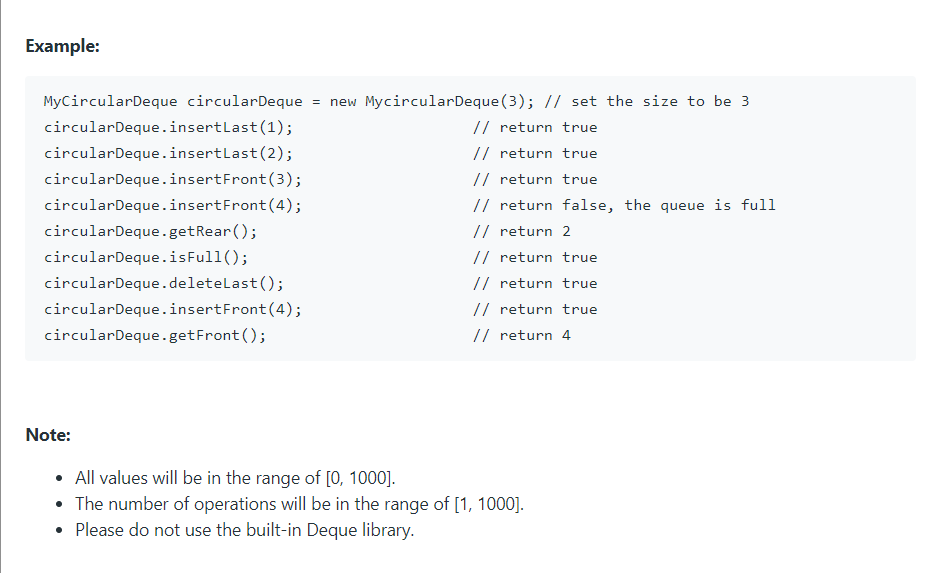Click the note about number of operations
This screenshot has width=940, height=573.
[x=299, y=504]
